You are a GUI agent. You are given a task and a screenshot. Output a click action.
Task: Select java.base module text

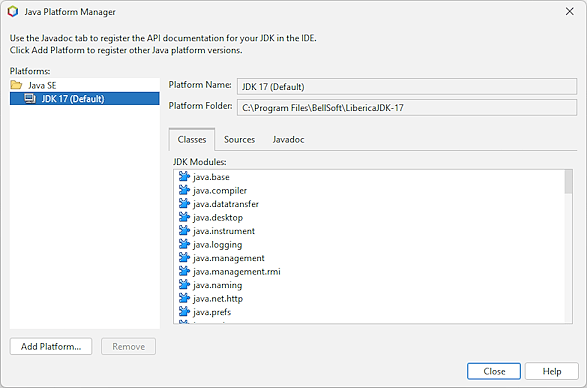211,177
